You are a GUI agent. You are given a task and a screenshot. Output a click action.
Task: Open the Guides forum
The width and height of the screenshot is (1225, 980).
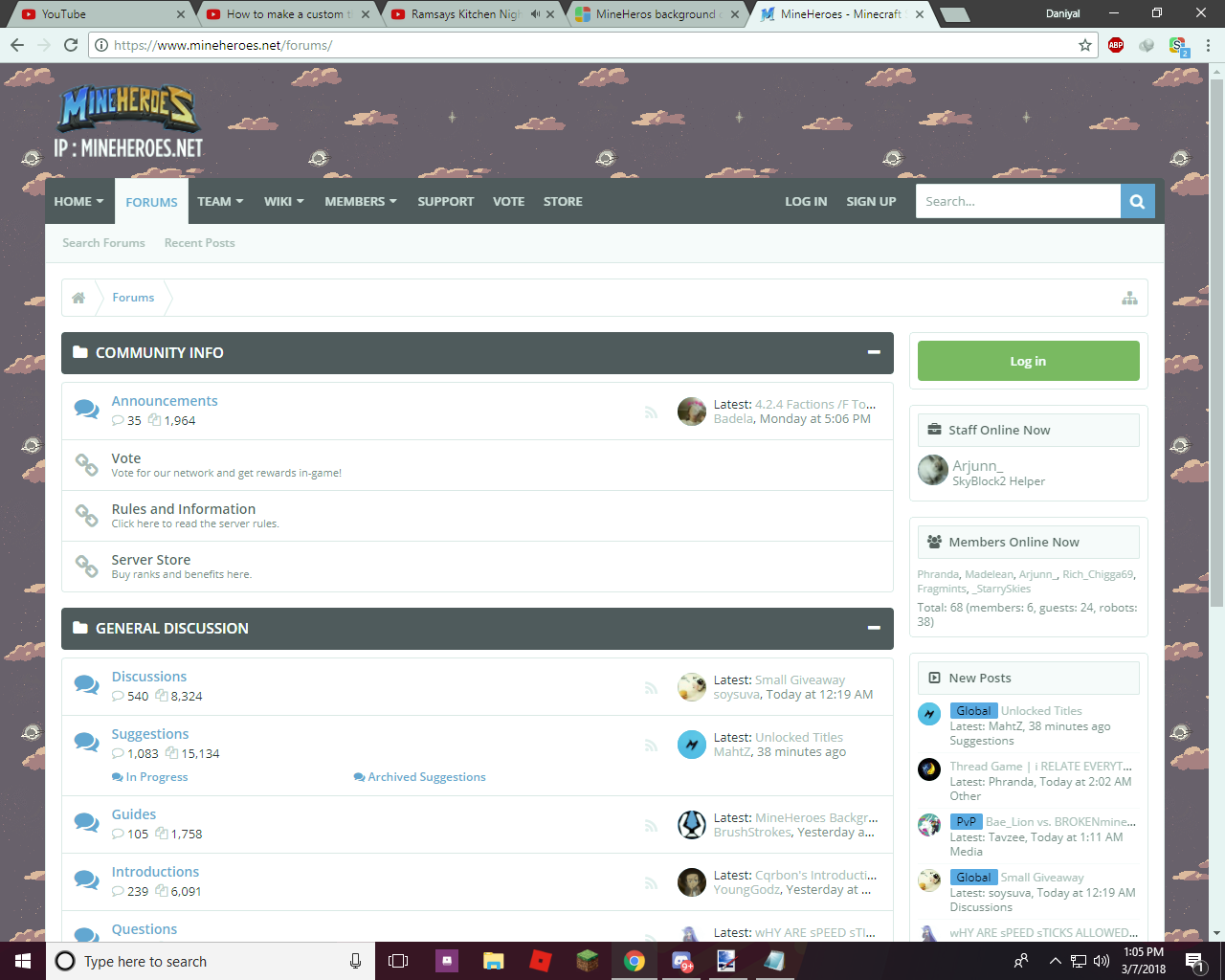tap(134, 814)
